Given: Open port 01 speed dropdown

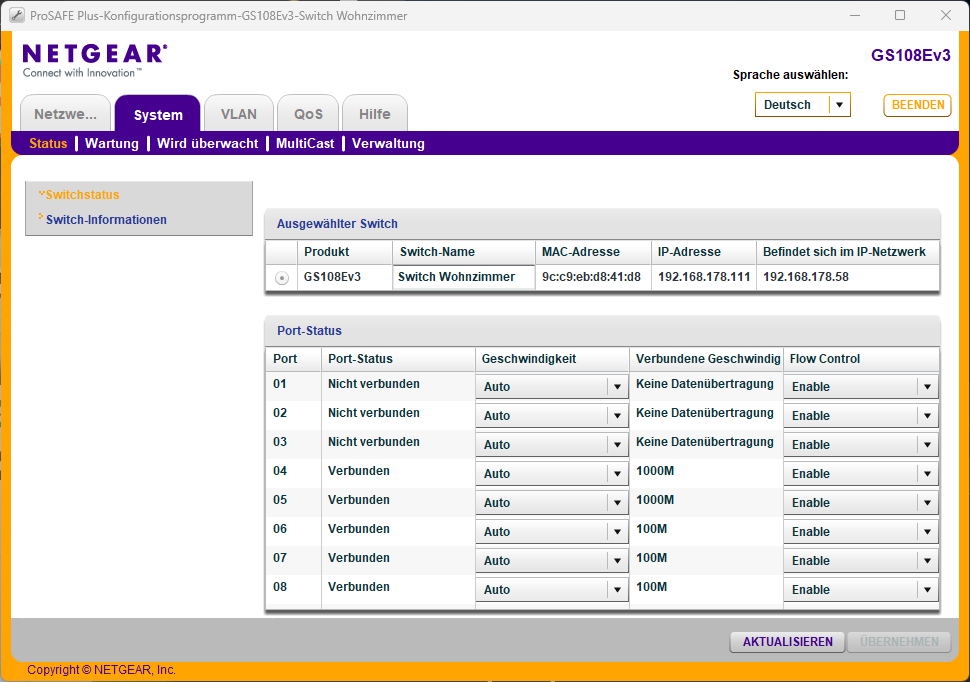Looking at the screenshot, I should (x=552, y=387).
